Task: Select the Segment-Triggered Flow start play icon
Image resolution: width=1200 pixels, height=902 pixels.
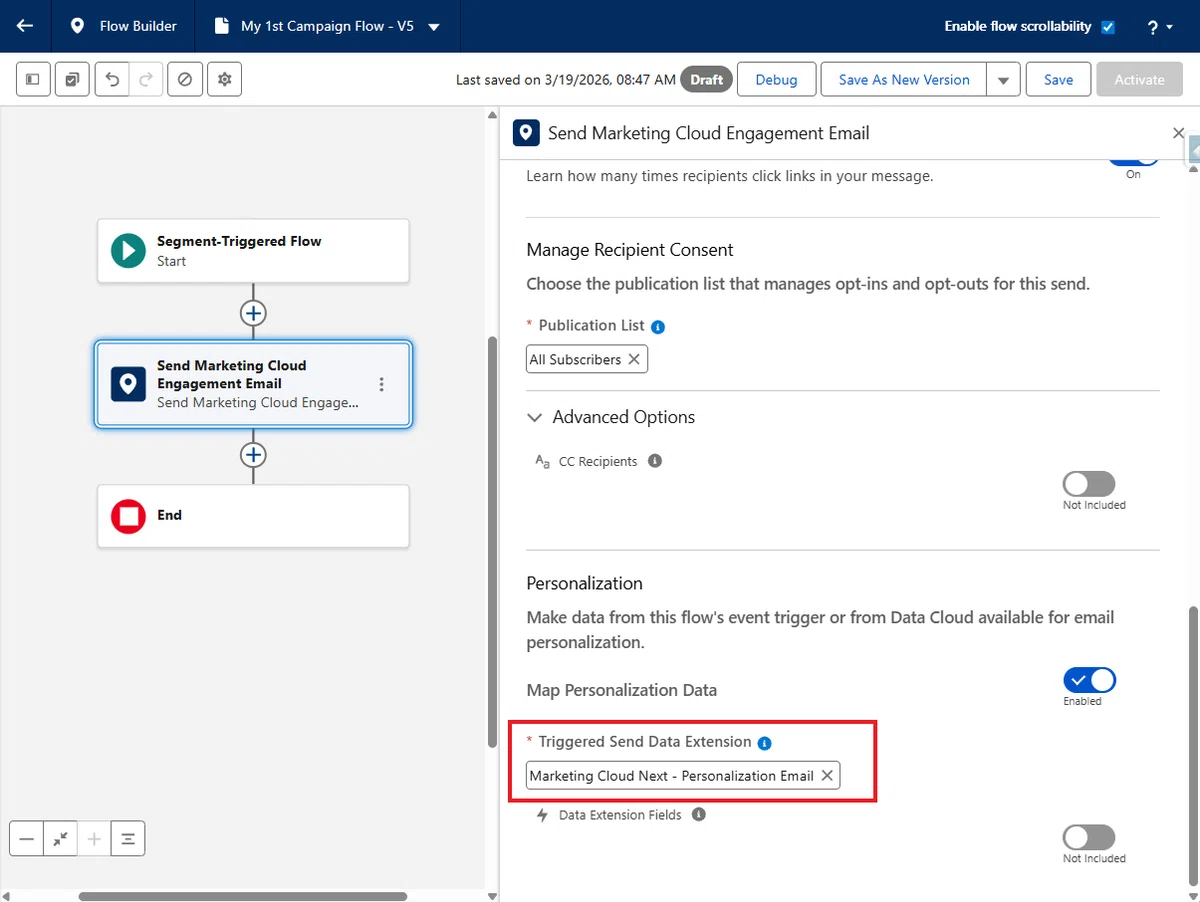Action: click(128, 250)
